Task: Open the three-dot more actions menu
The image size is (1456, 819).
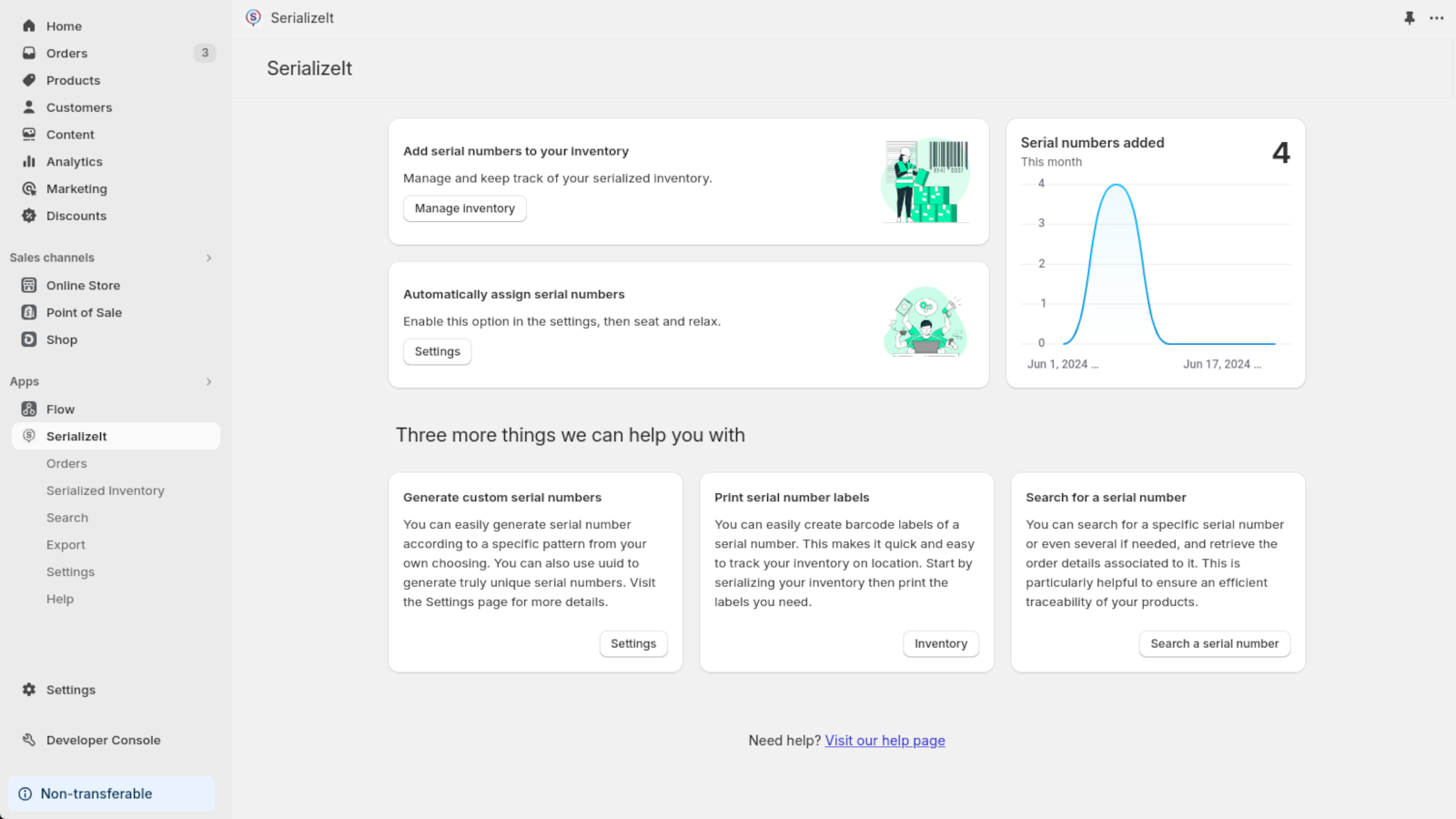Action: pos(1437,18)
